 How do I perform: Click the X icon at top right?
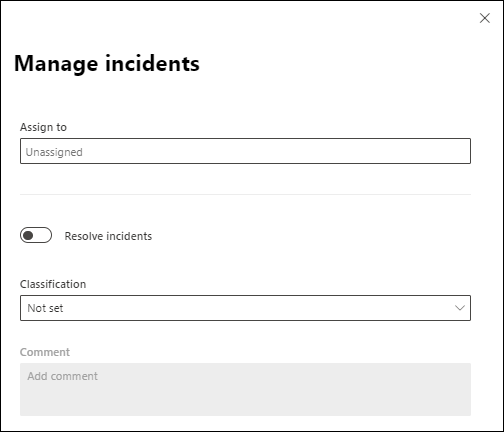click(485, 18)
